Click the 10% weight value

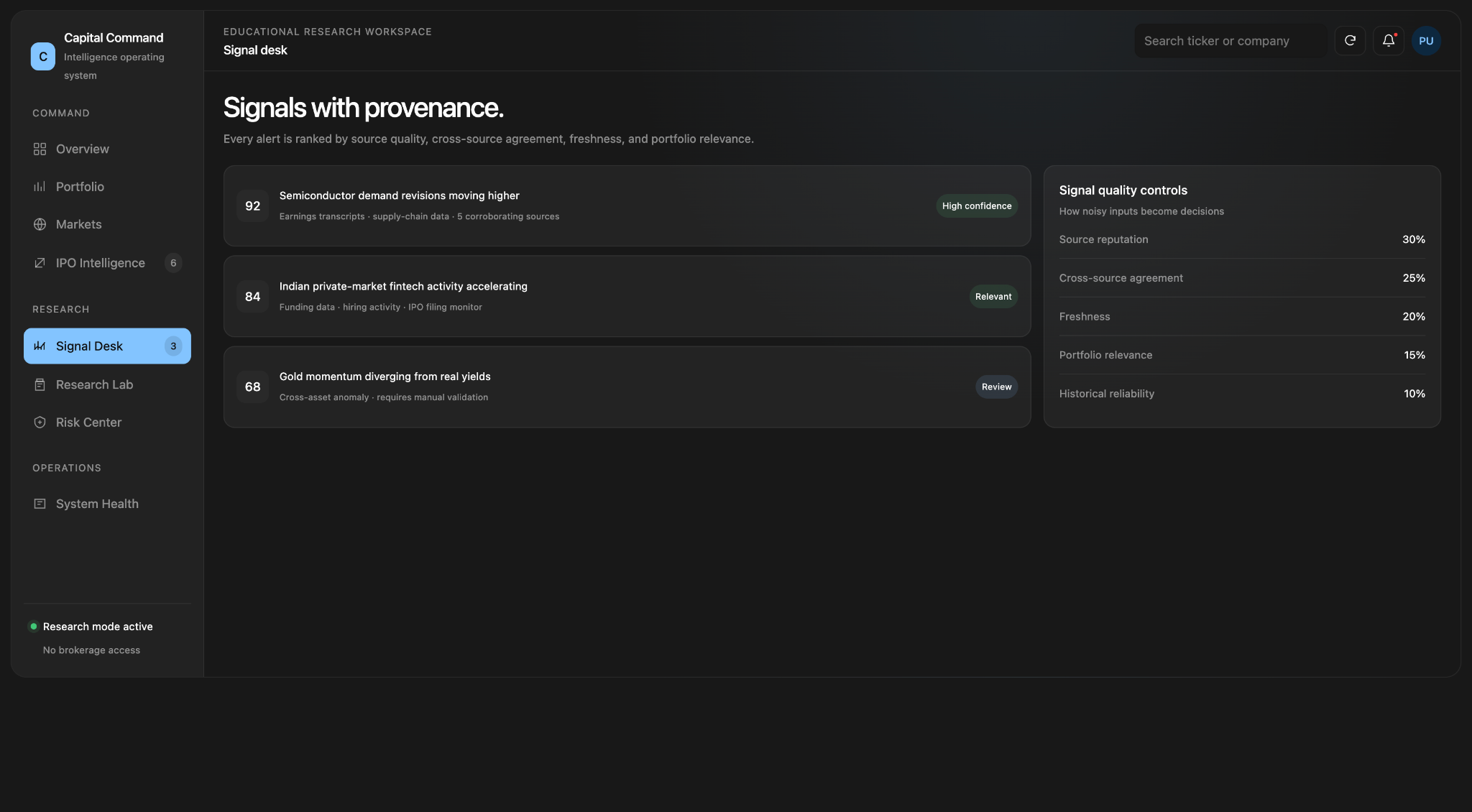[1414, 394]
